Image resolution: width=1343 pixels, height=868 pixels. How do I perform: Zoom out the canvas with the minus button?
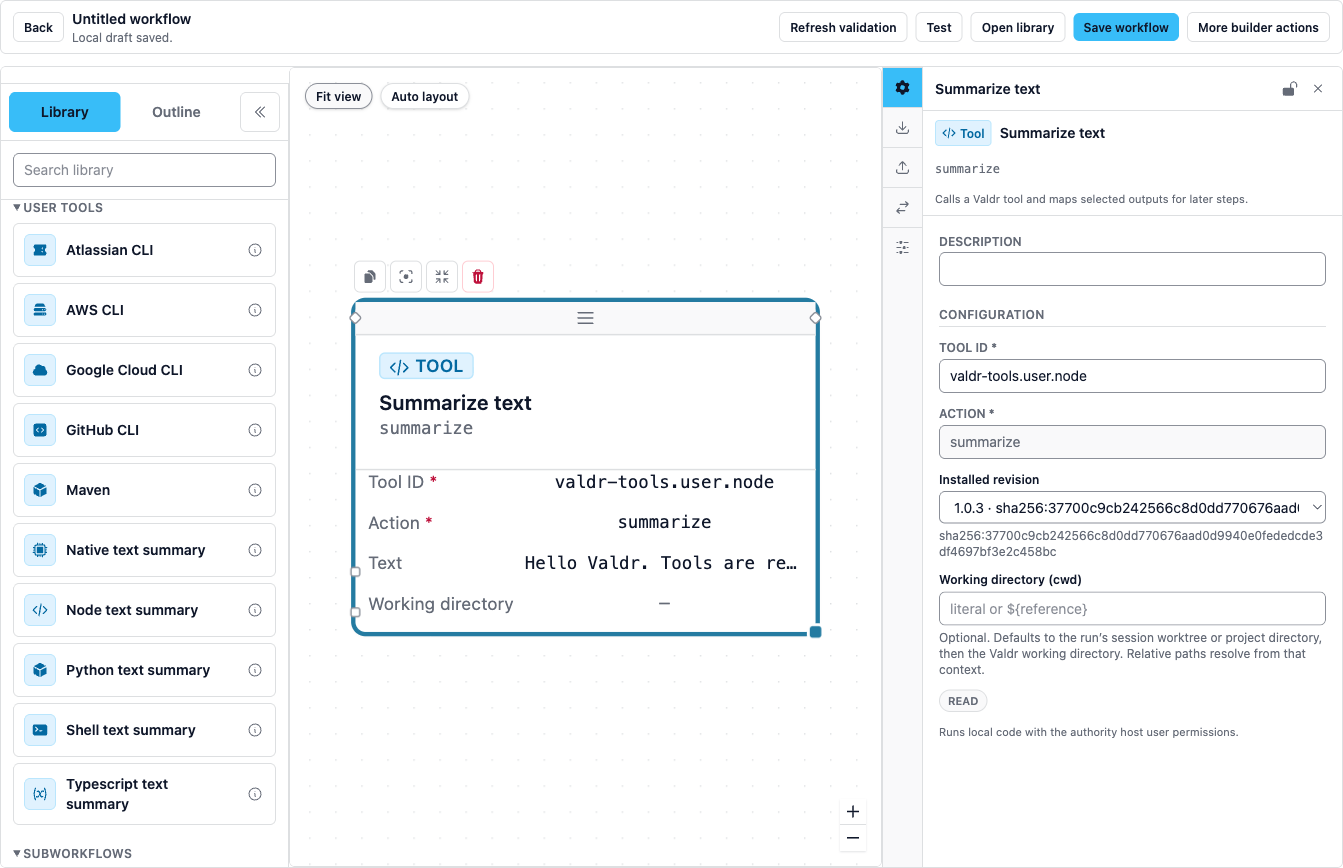pos(853,838)
